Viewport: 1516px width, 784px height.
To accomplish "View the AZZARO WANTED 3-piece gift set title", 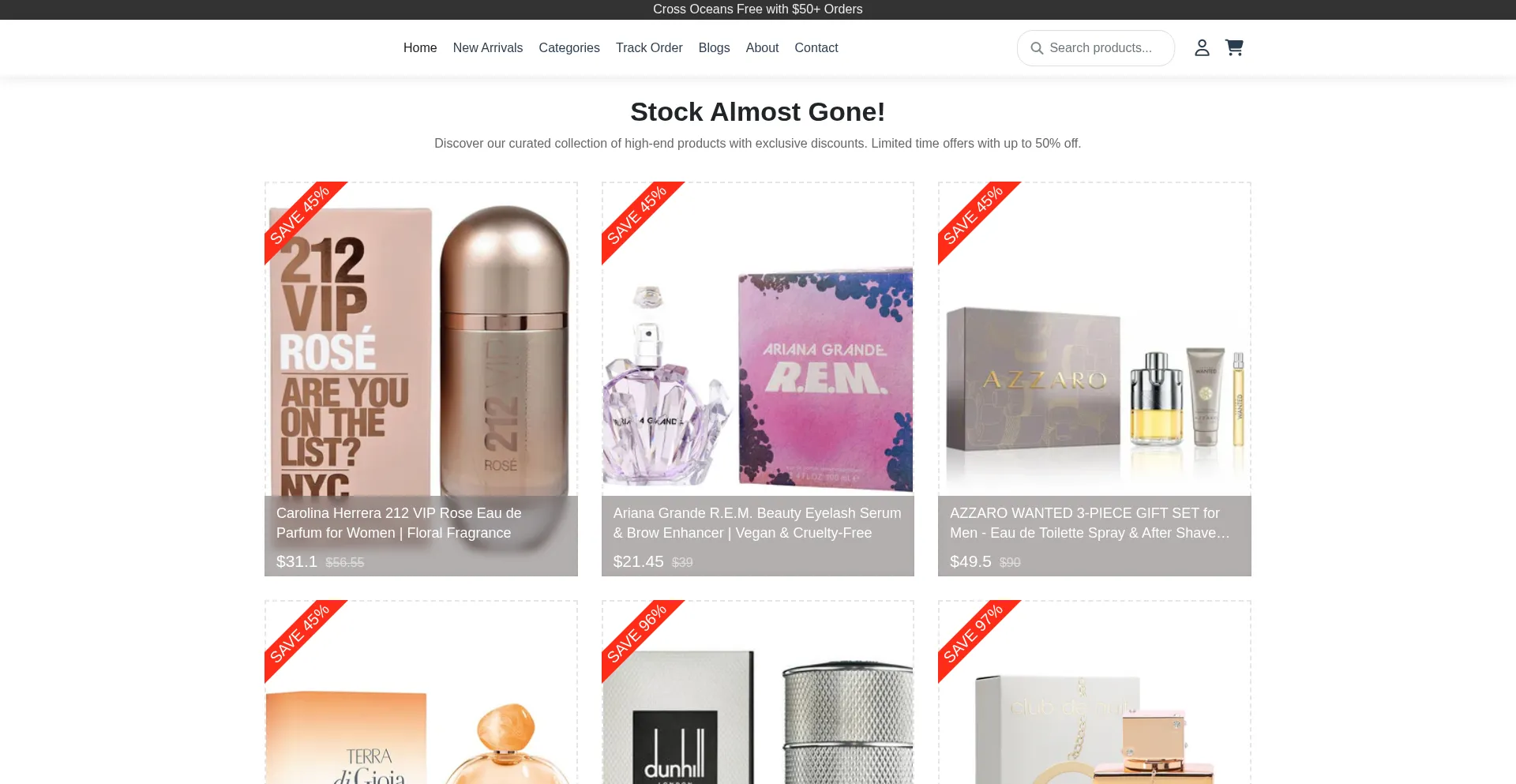I will coord(1090,523).
